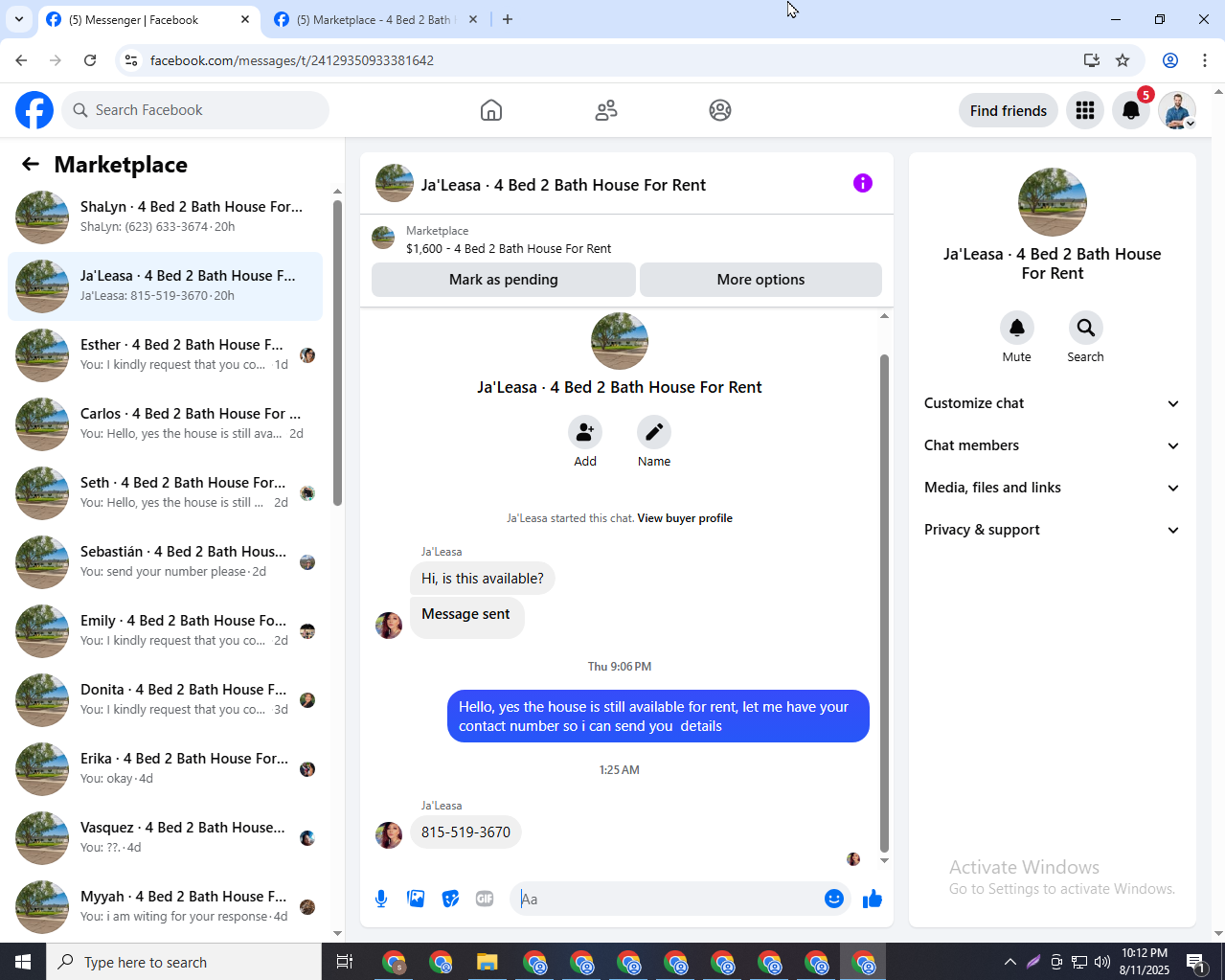The height and width of the screenshot is (980, 1225).
Task: Open Donita conversation in list
Action: tap(165, 700)
